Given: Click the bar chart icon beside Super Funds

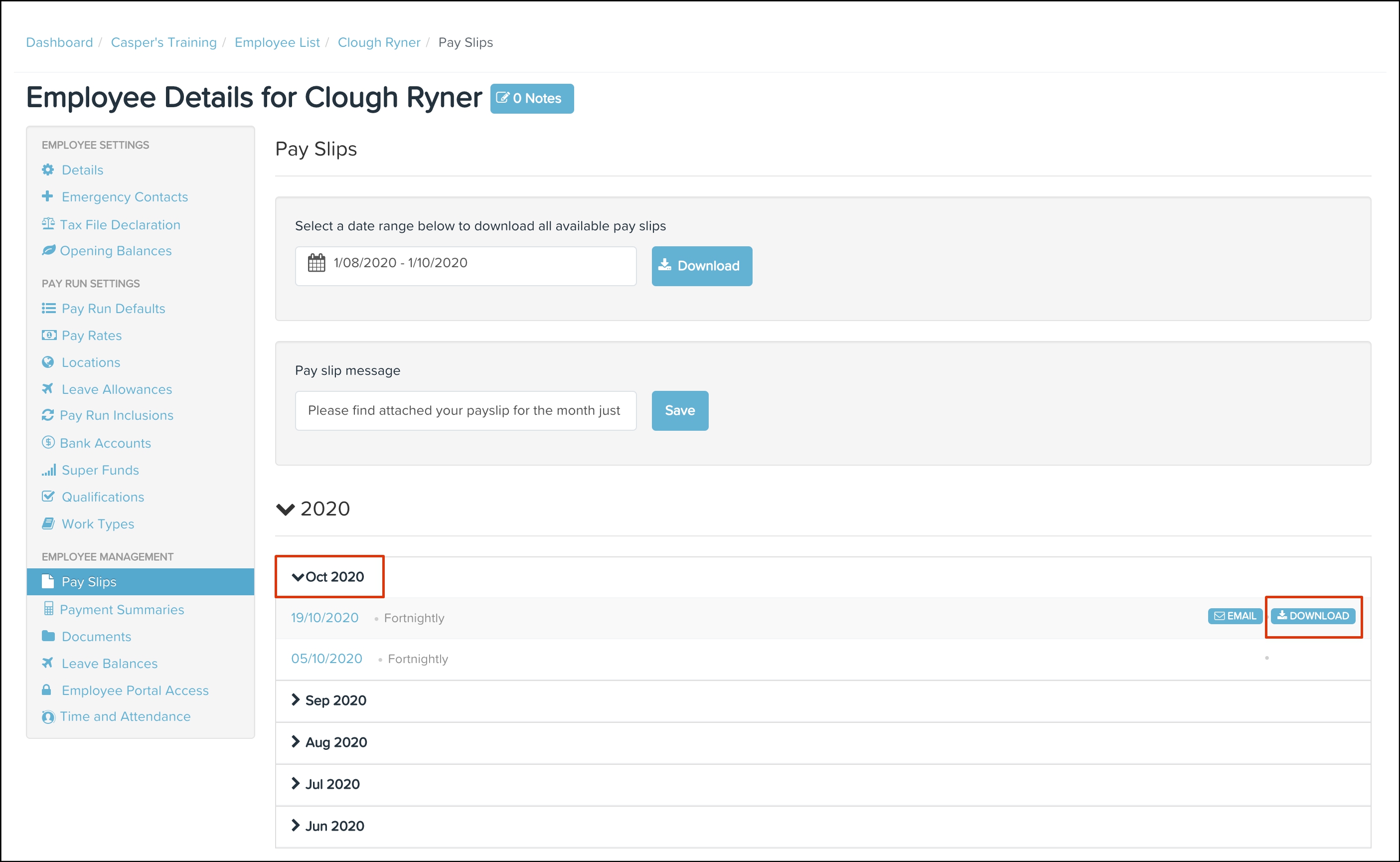Looking at the screenshot, I should tap(48, 470).
